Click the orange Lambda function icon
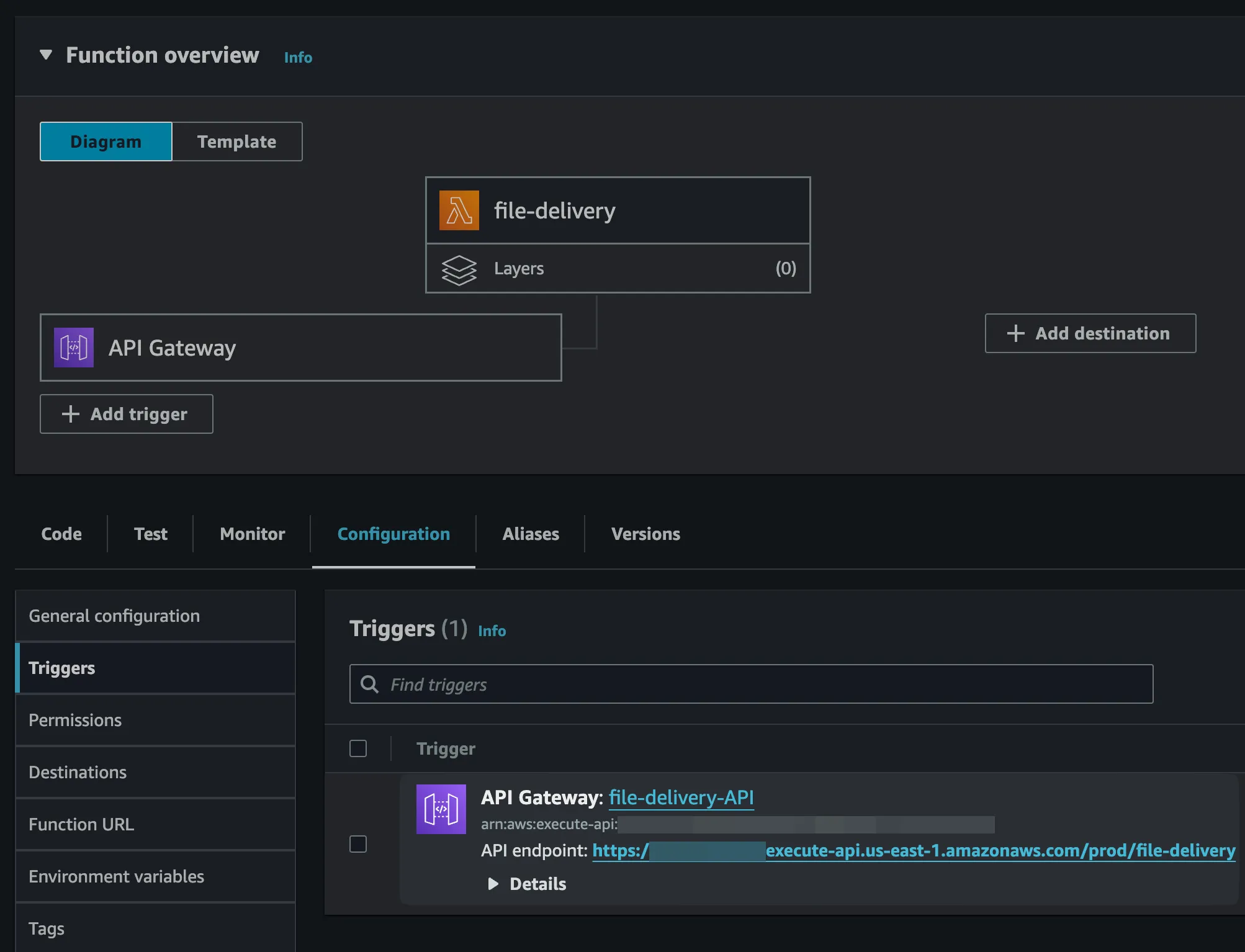 tap(459, 210)
